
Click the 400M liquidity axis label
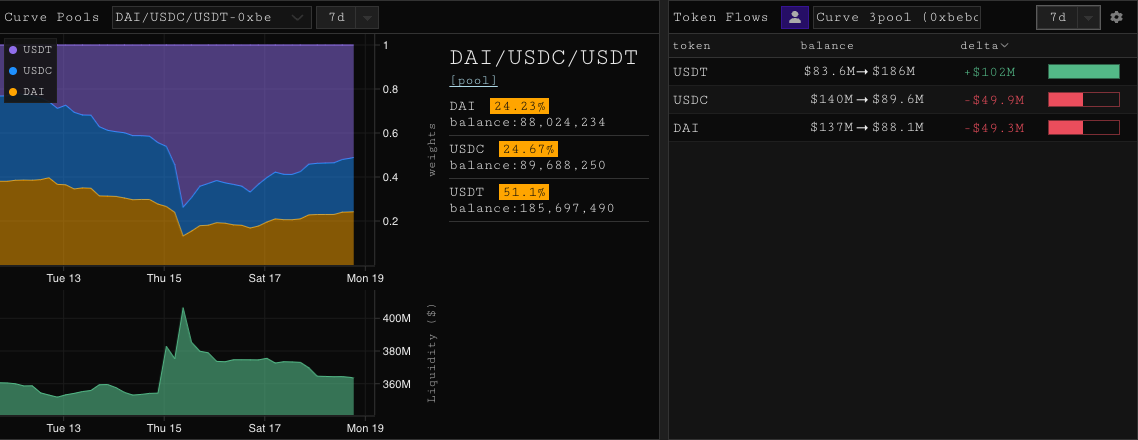[396, 319]
